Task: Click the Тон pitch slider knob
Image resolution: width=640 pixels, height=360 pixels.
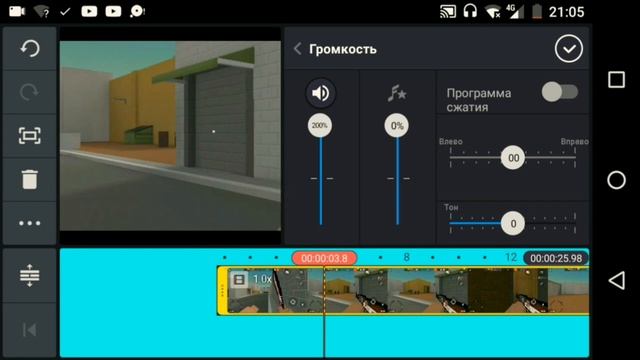Action: tap(513, 223)
